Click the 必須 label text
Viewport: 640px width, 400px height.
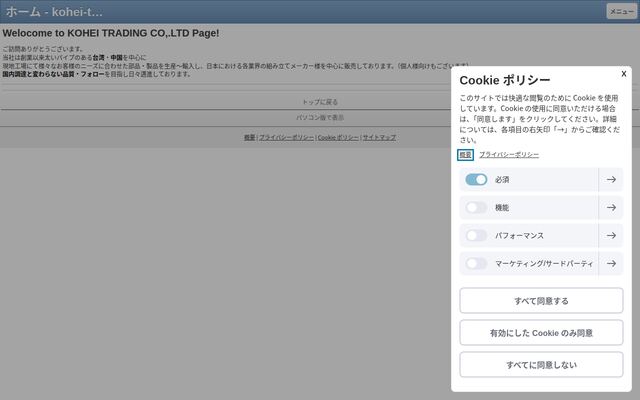502,180
